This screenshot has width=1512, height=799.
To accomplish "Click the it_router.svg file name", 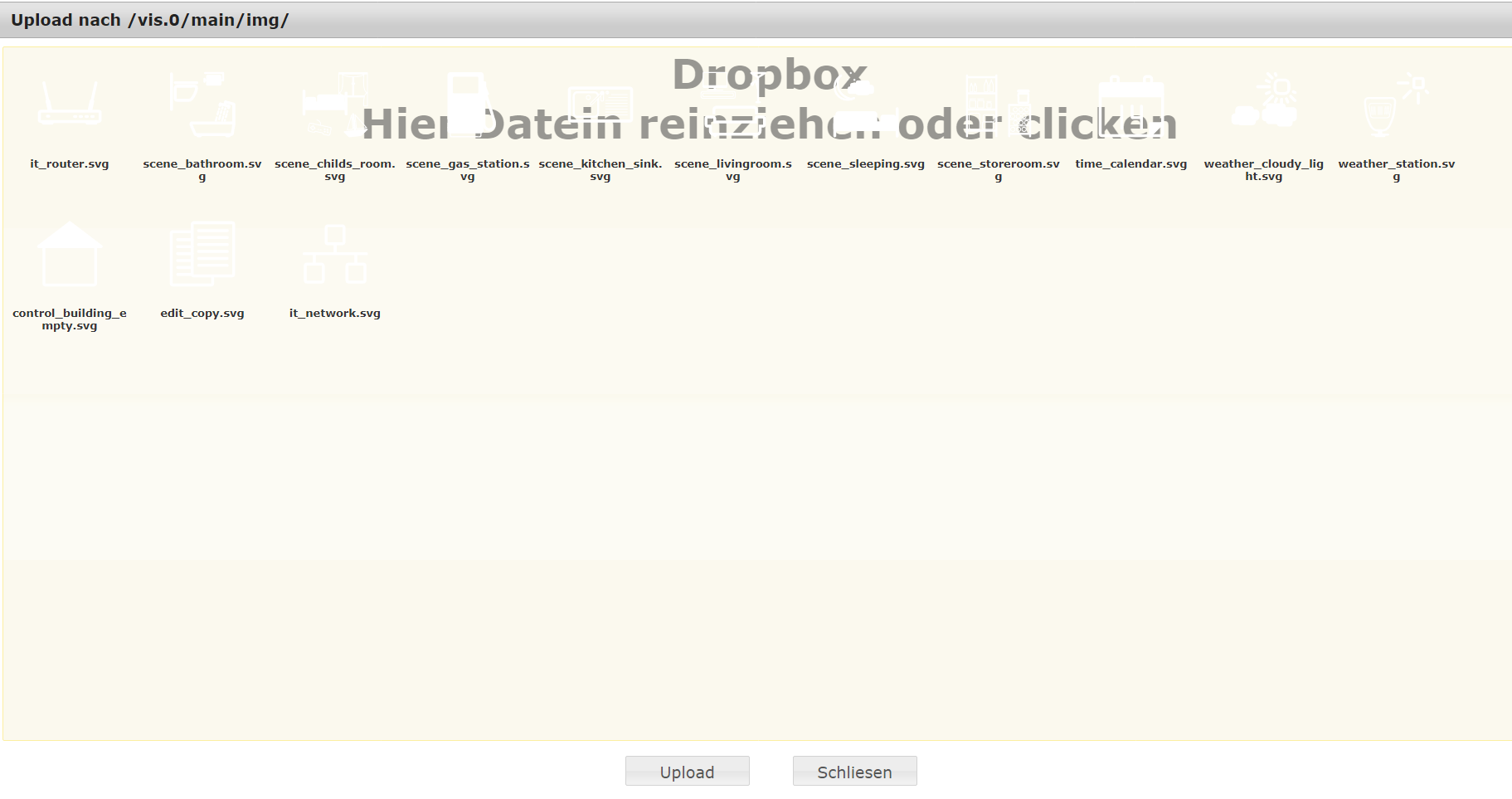I will pyautogui.click(x=70, y=164).
